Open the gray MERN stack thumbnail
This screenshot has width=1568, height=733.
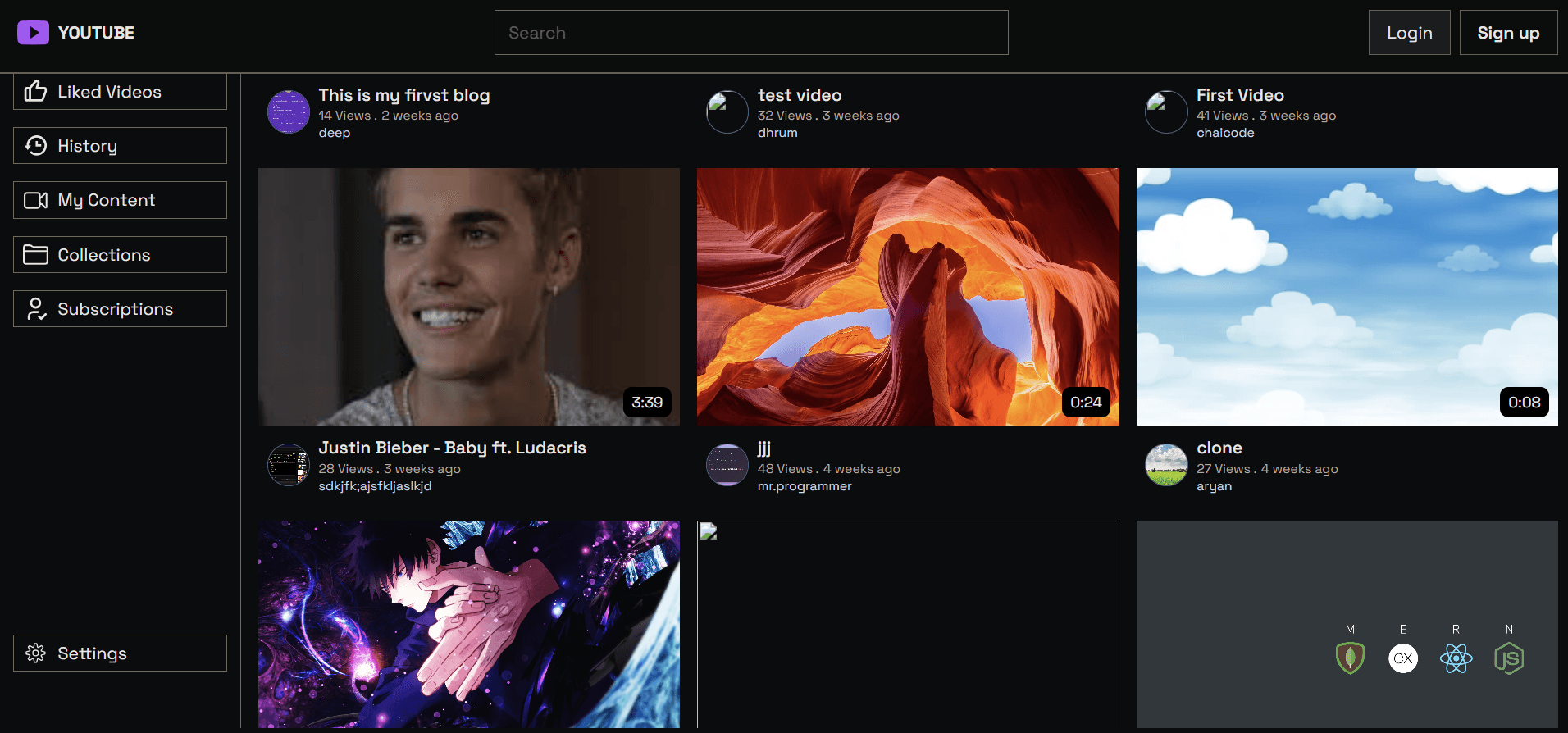tap(1347, 624)
